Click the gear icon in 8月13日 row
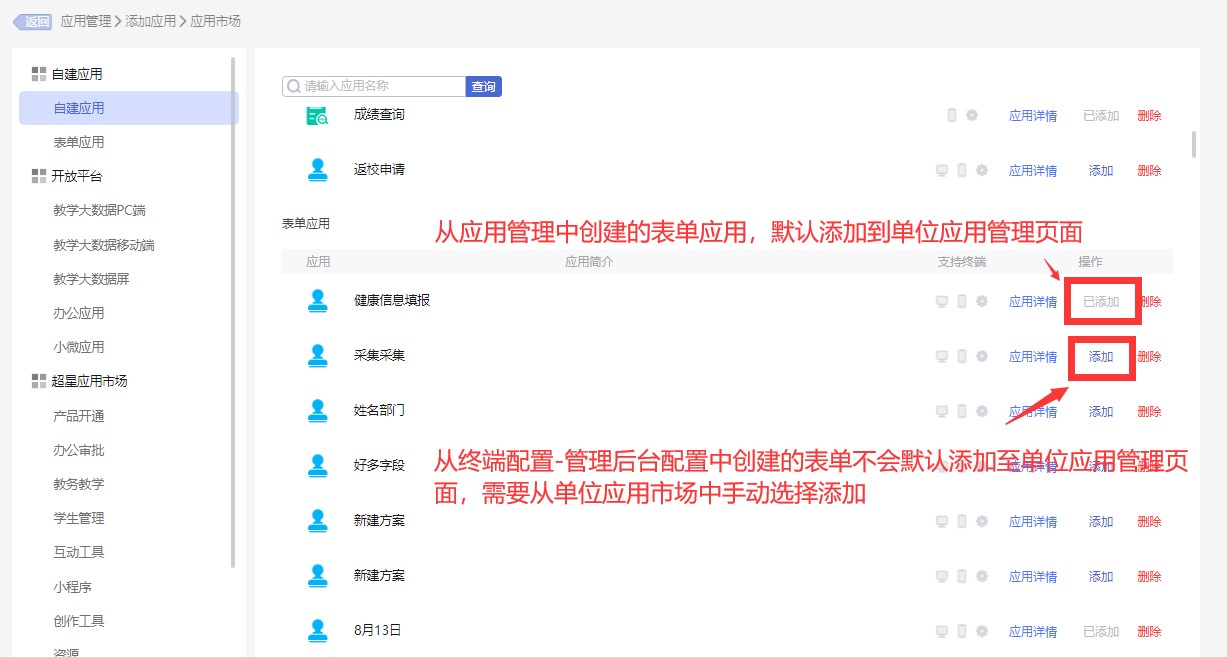The height and width of the screenshot is (657, 1227). point(982,631)
